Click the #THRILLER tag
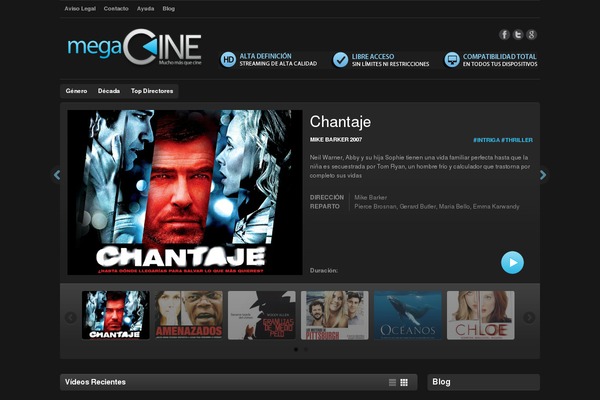The image size is (600, 400). 517,140
